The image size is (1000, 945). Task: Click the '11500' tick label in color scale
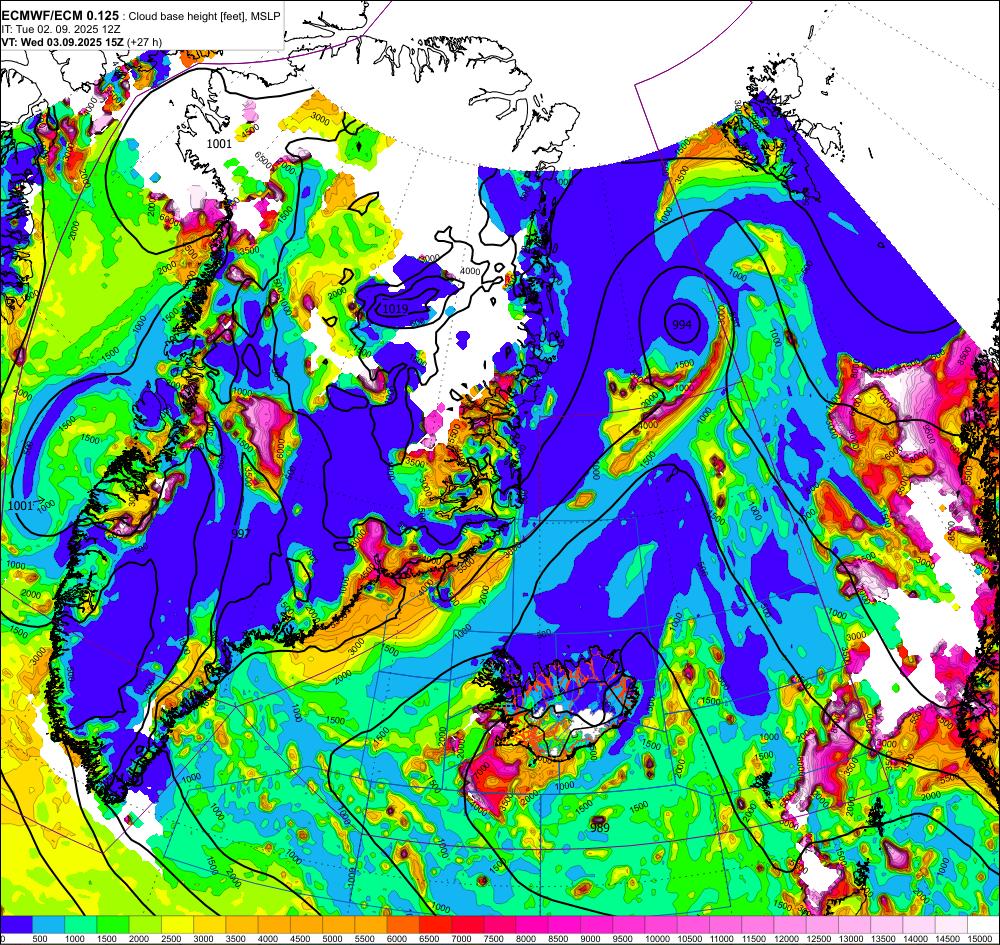click(754, 939)
